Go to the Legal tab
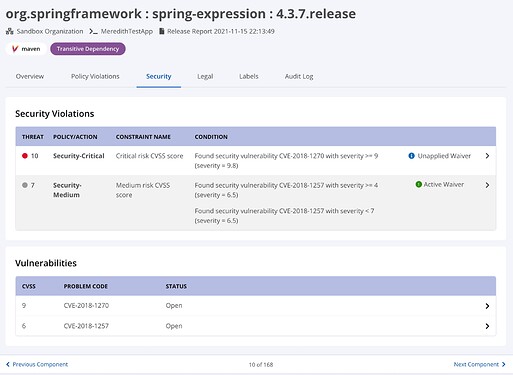Image resolution: width=513 pixels, height=375 pixels. click(x=205, y=76)
